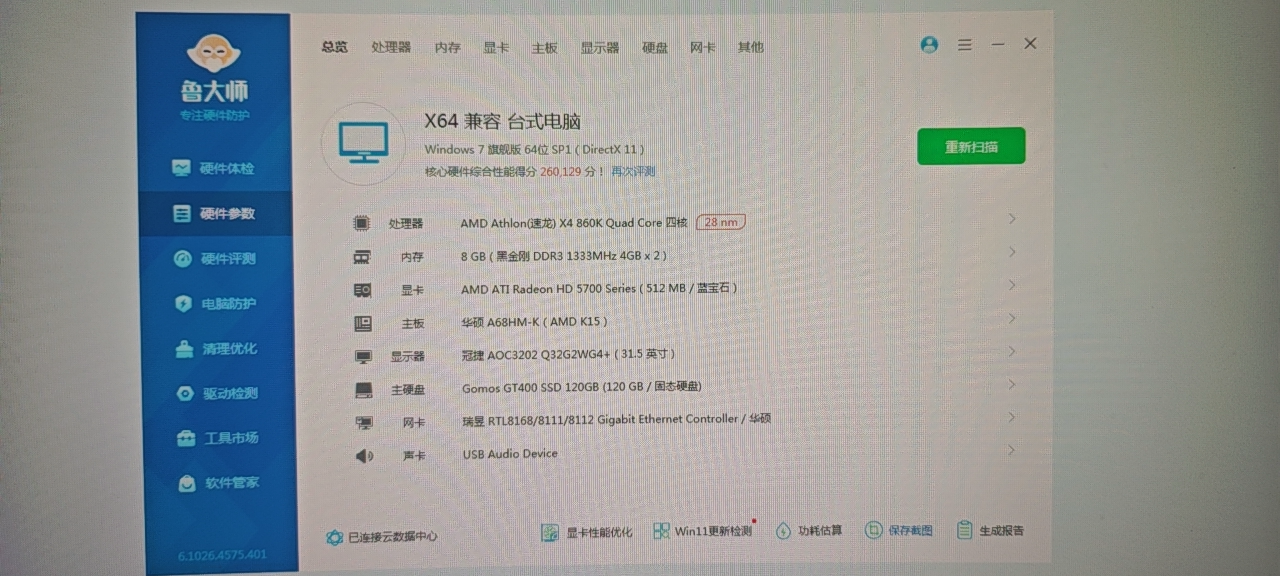Expand the 处理器 row chevron
The width and height of the screenshot is (1280, 576).
coord(1012,219)
